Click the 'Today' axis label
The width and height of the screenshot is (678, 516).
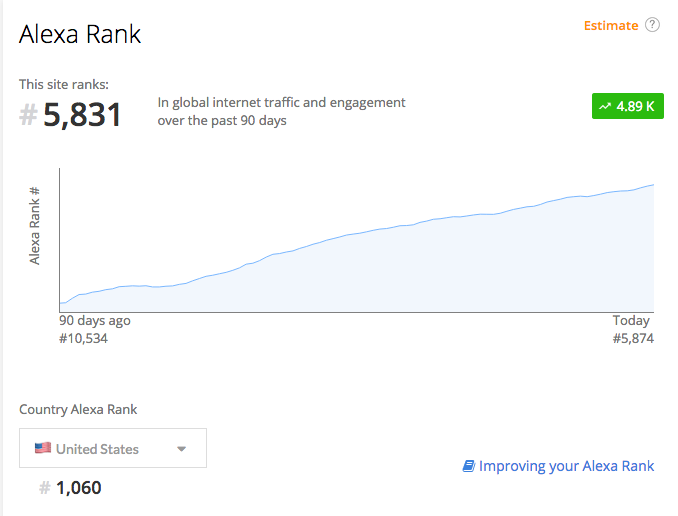pyautogui.click(x=631, y=320)
